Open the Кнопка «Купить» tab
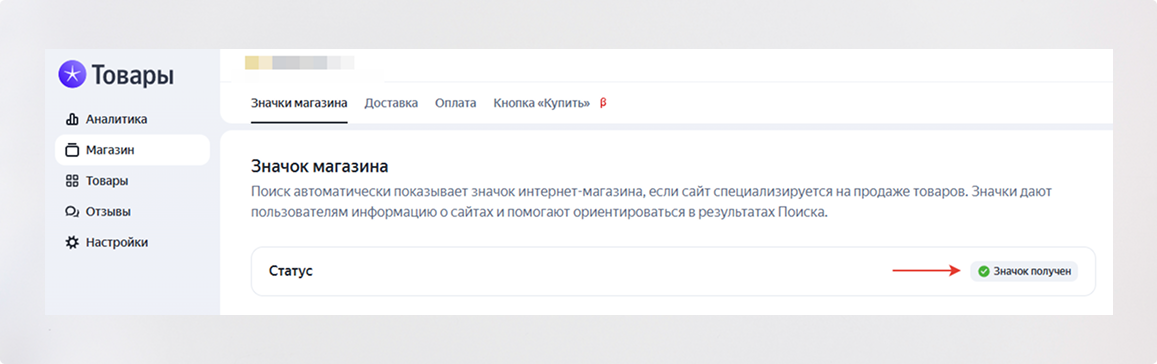 click(542, 103)
